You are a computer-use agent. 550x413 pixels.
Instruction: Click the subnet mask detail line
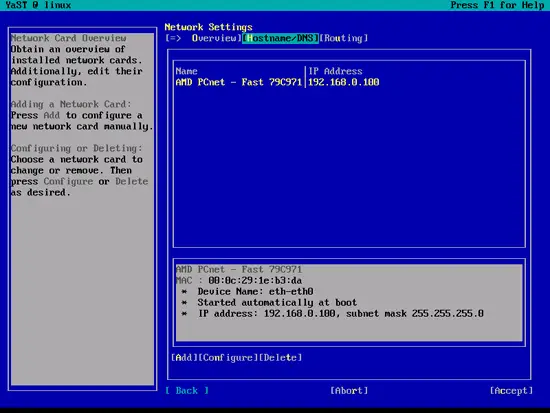pyautogui.click(x=333, y=313)
